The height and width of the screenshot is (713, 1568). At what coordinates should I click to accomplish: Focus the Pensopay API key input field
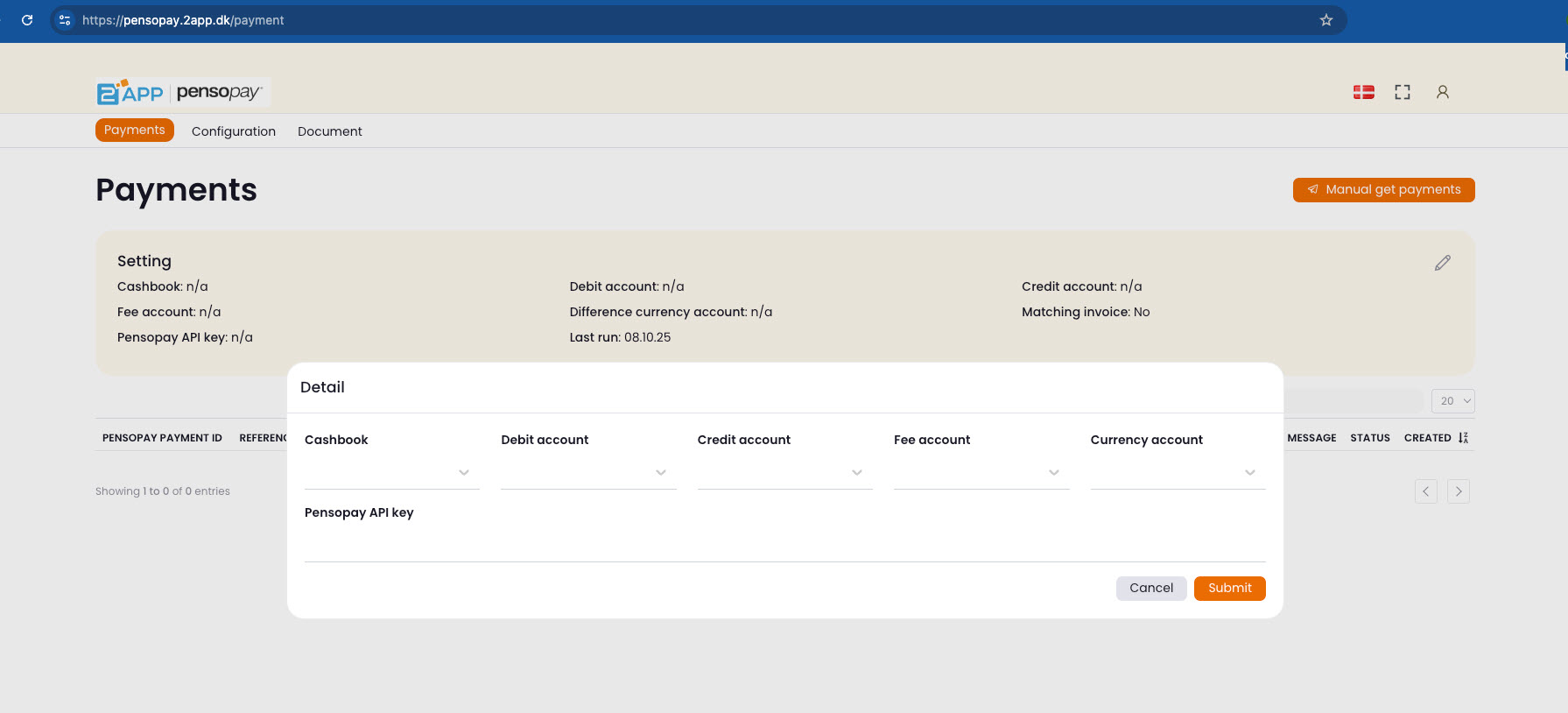pos(784,547)
